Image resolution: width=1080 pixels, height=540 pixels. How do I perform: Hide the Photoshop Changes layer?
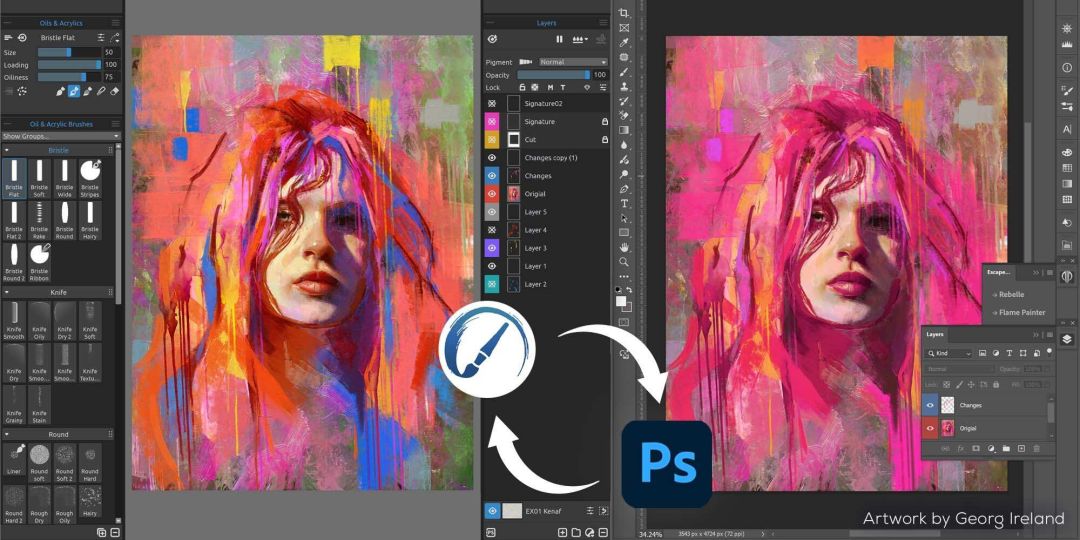pos(931,405)
